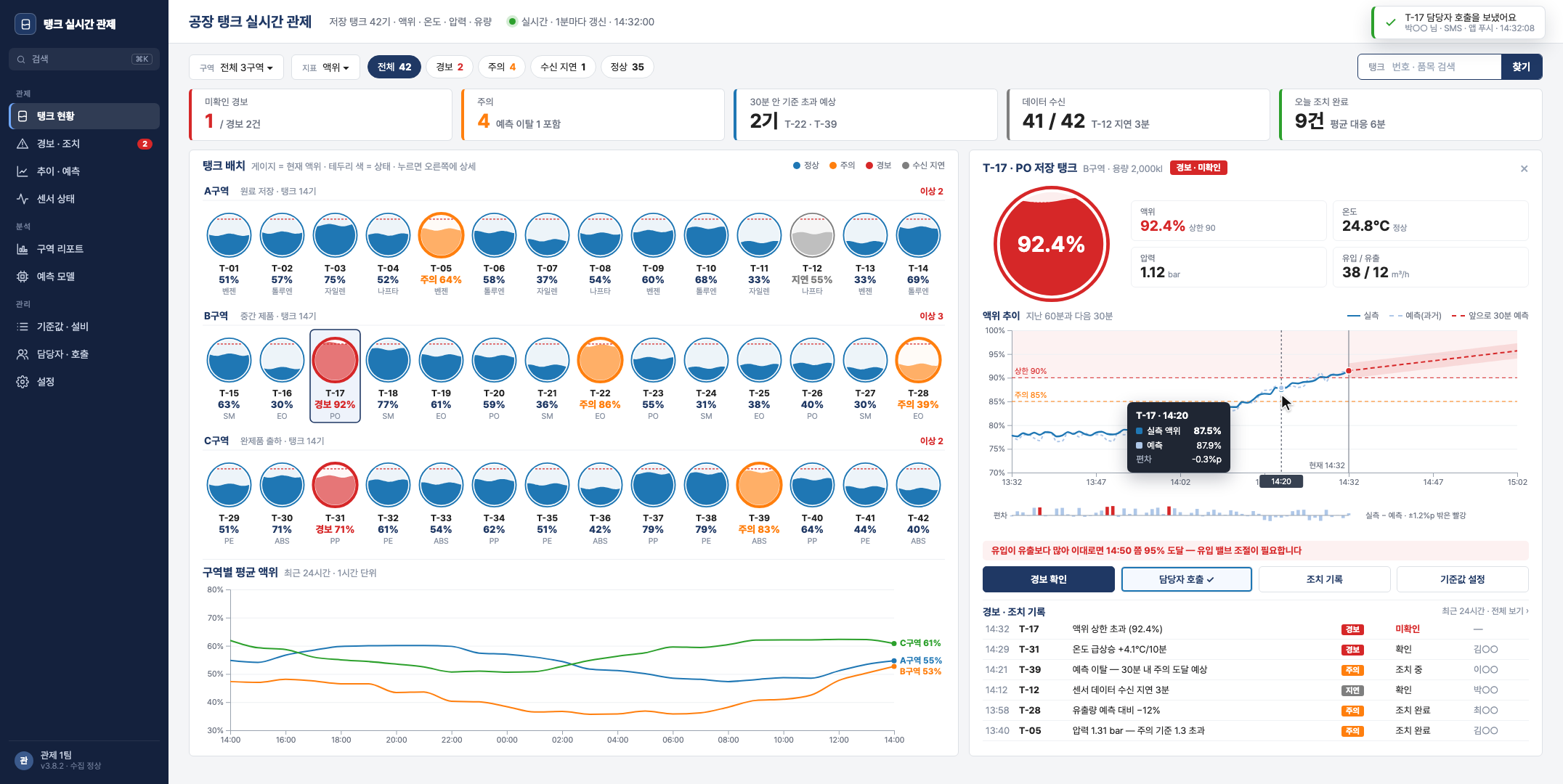Focus the 탱크 번호 · 품목 검색 field
The width and height of the screenshot is (1563, 784).
1429,67
